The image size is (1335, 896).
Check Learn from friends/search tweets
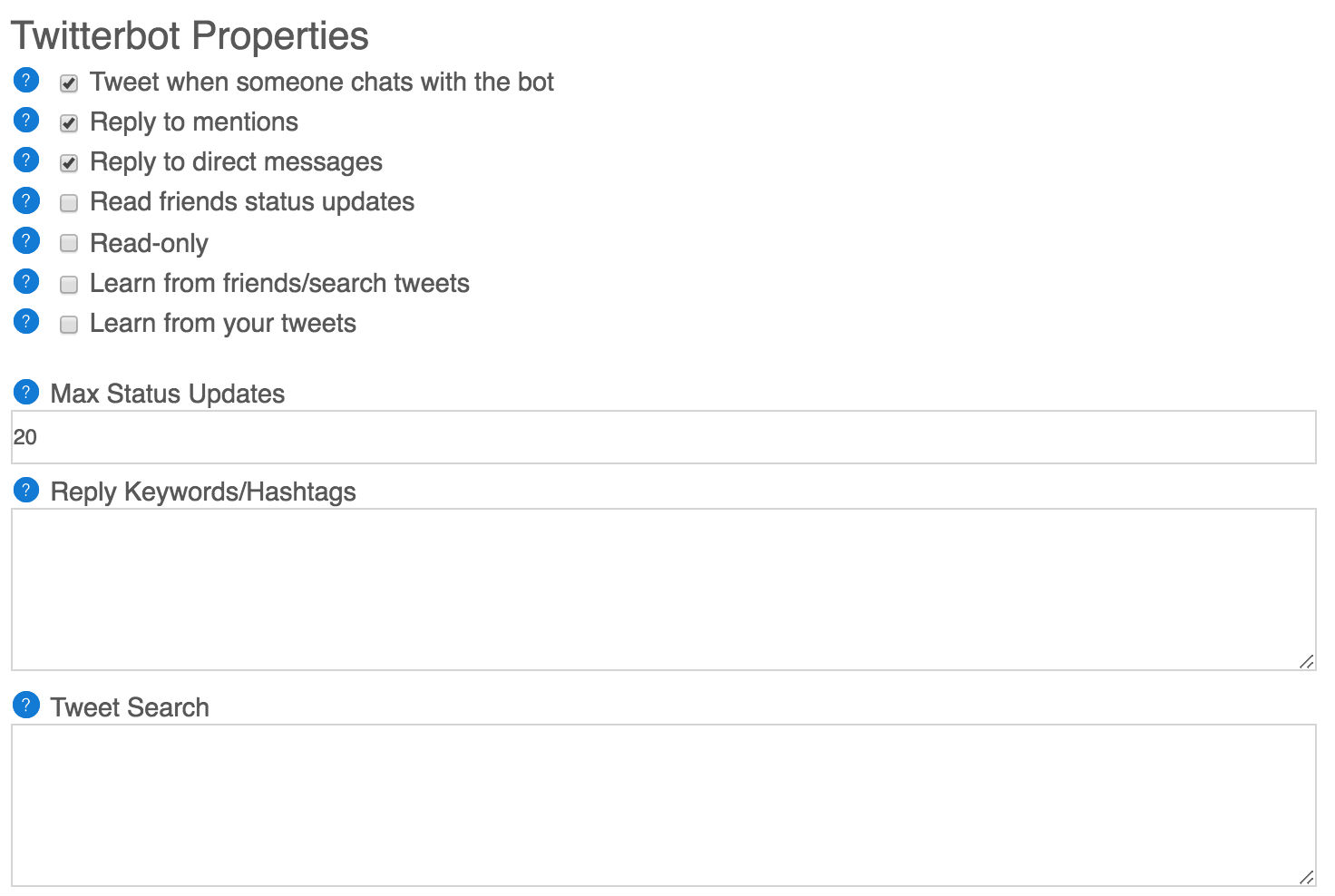pyautogui.click(x=69, y=285)
